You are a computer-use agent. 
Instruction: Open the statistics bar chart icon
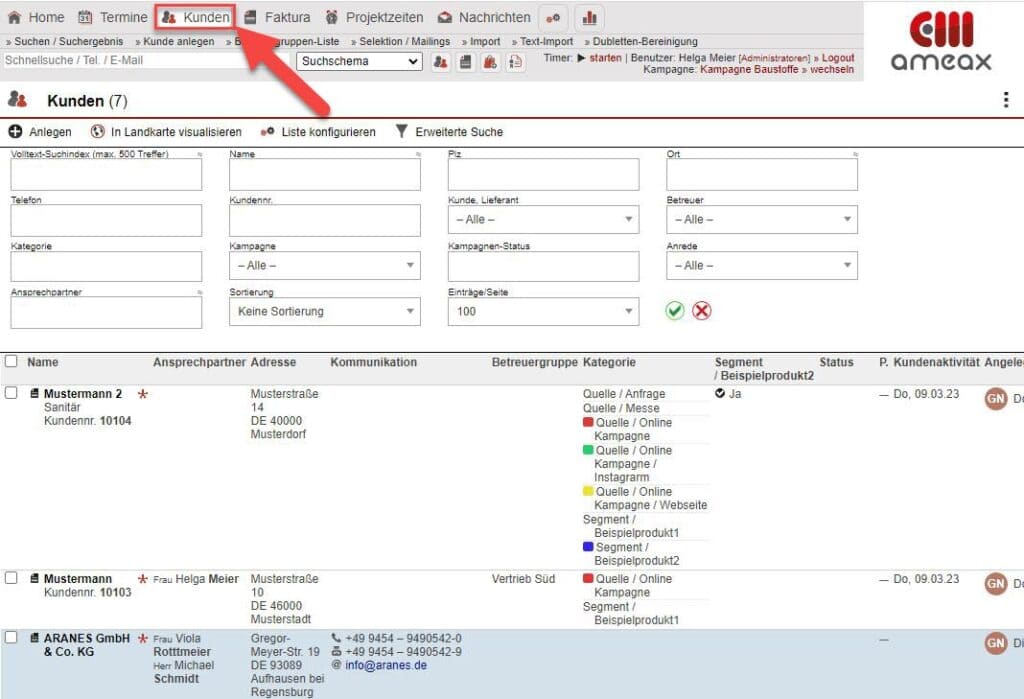point(589,16)
